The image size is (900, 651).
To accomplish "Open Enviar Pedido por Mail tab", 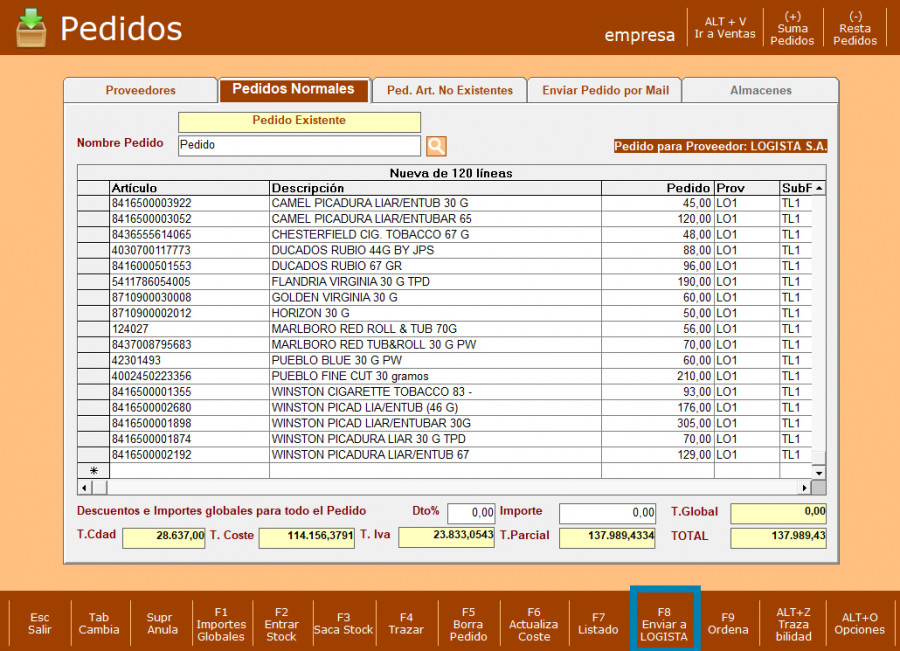I will point(605,90).
